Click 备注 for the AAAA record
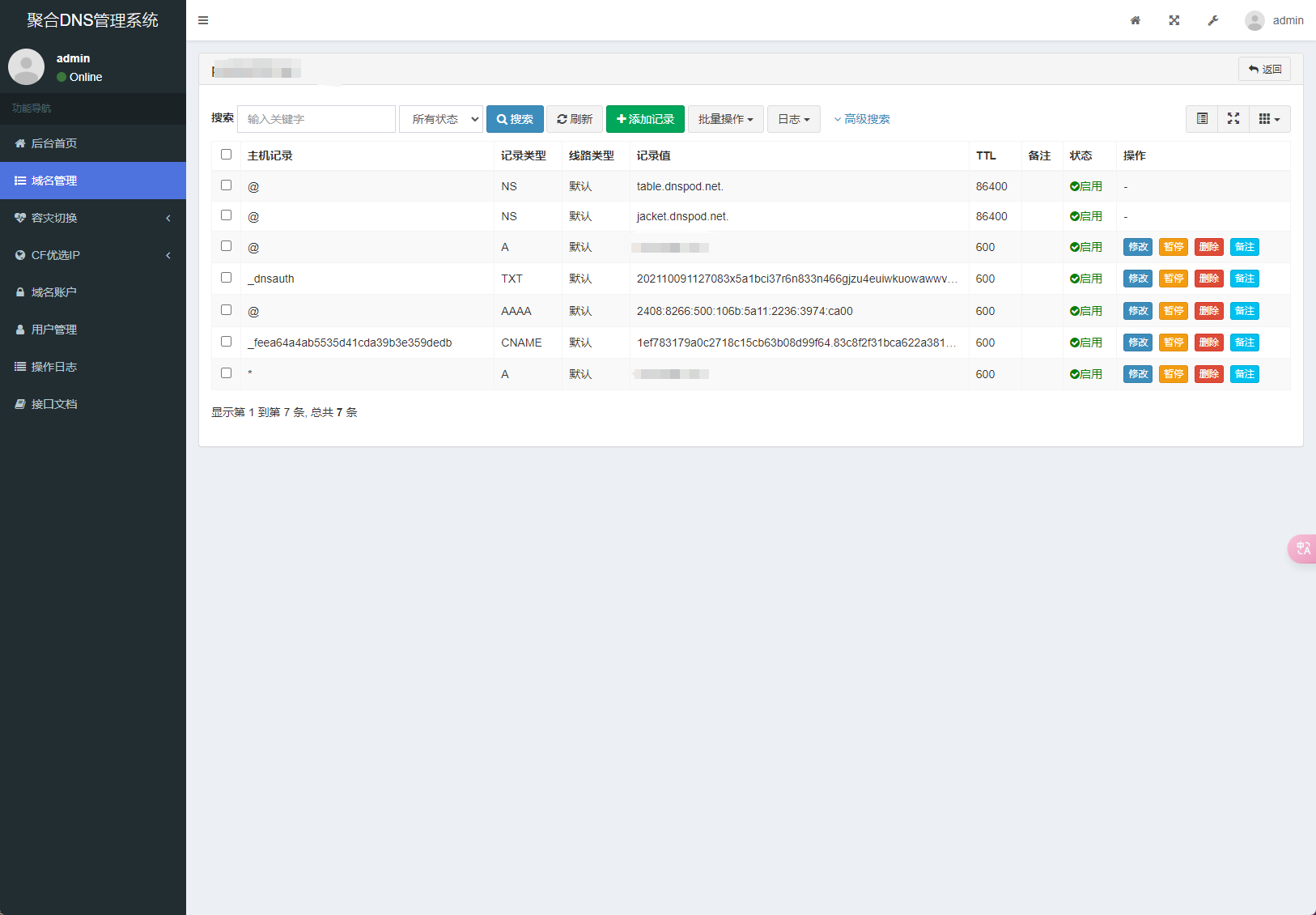1316x915 pixels. [1245, 311]
